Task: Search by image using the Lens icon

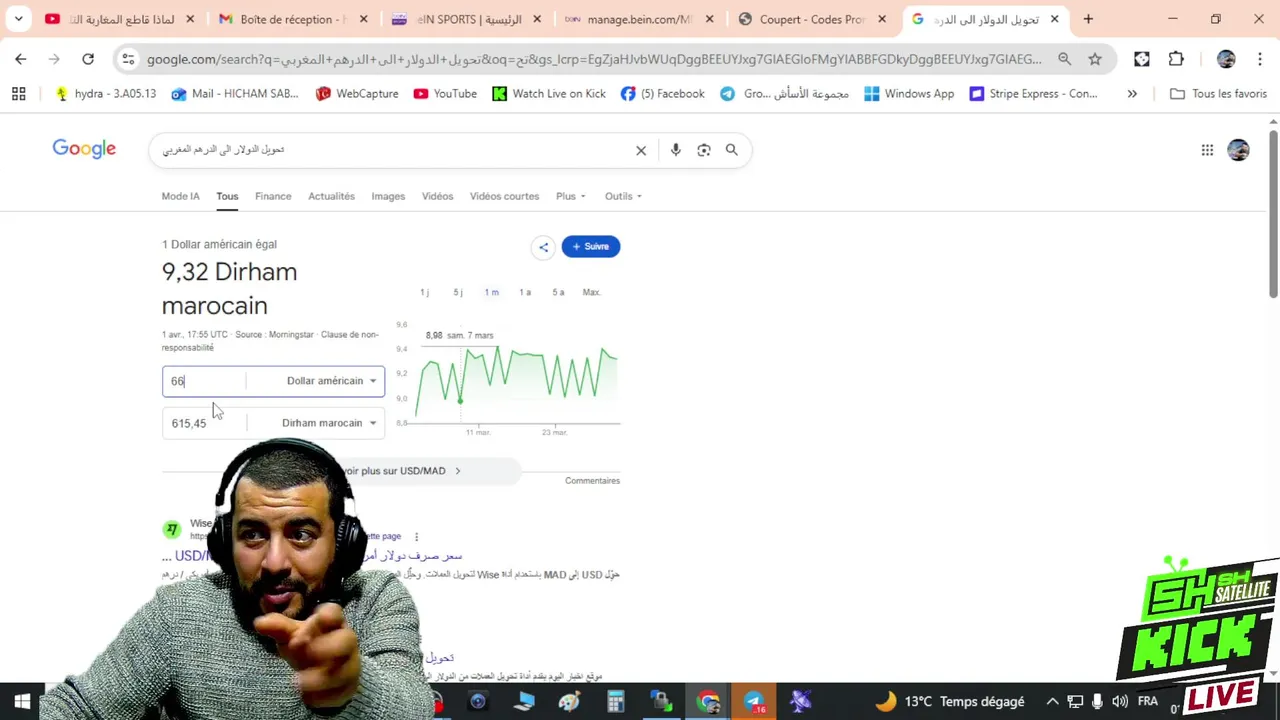Action: click(x=704, y=150)
